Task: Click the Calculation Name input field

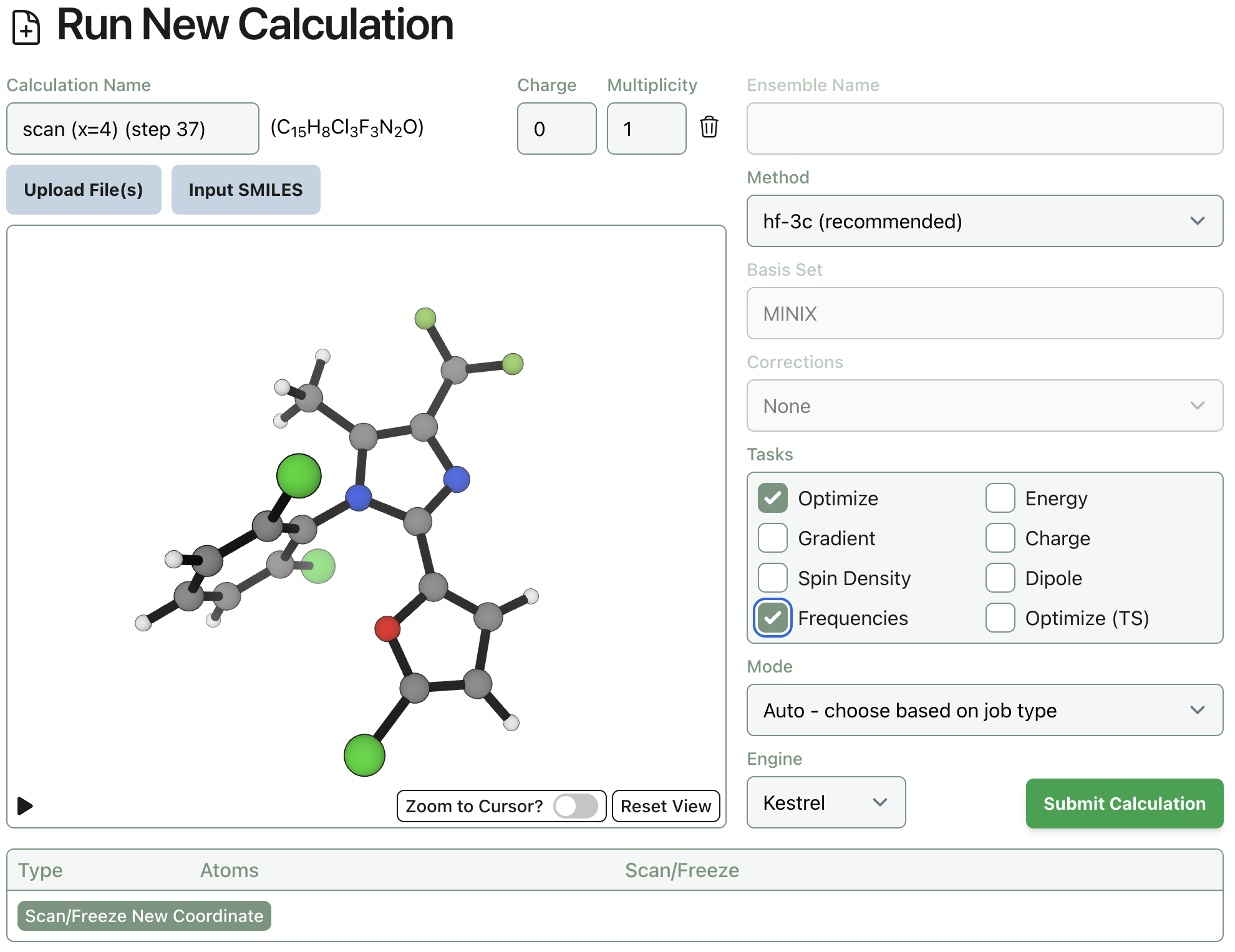Action: point(133,129)
